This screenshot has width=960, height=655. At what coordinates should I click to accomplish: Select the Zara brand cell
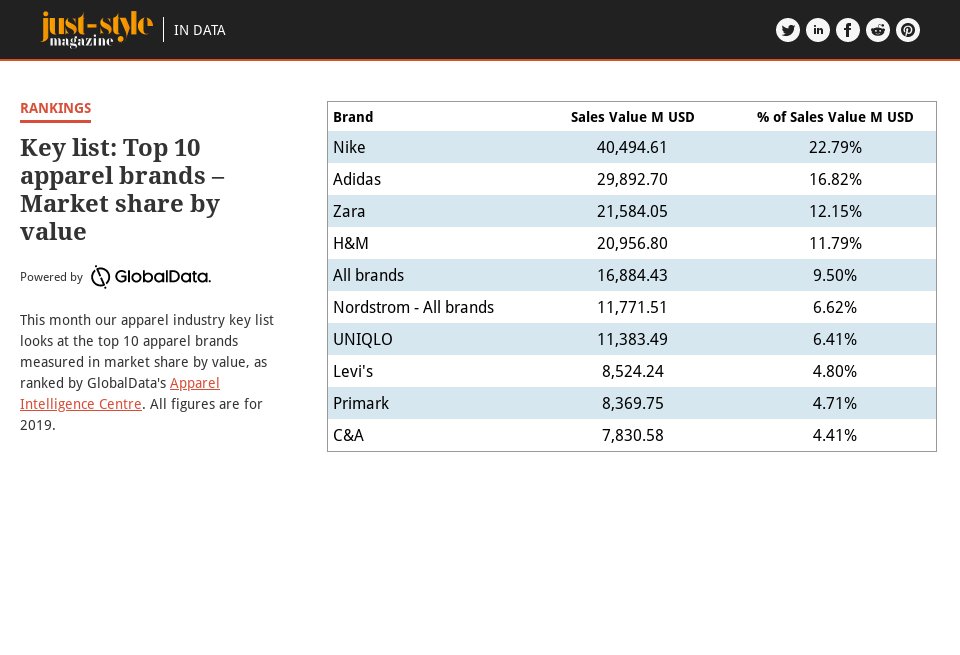click(x=349, y=211)
